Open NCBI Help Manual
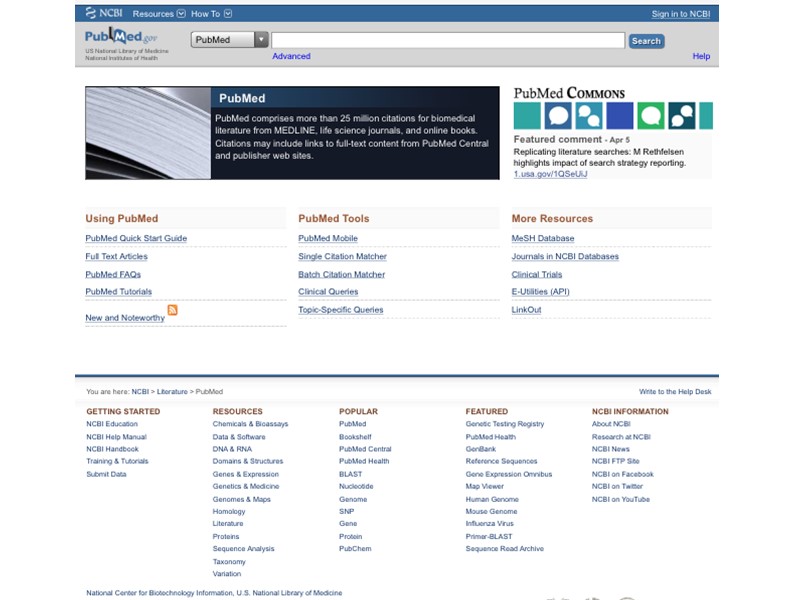Viewport: 800px width, 600px height. coord(116,437)
